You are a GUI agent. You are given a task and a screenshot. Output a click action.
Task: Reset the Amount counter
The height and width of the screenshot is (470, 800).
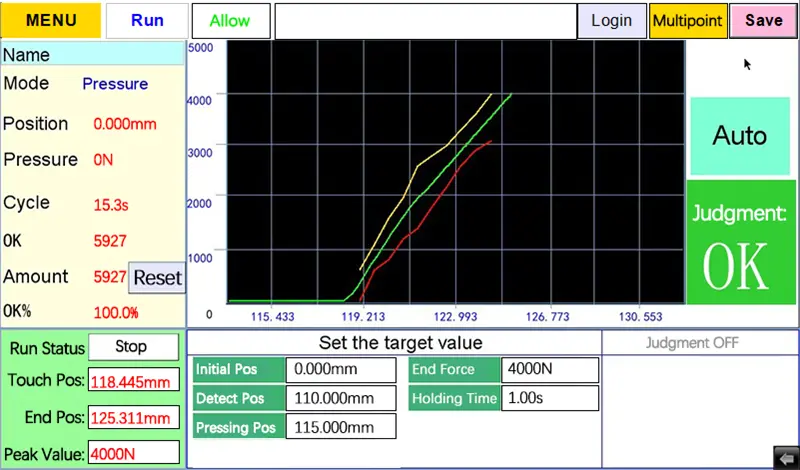pos(157,278)
